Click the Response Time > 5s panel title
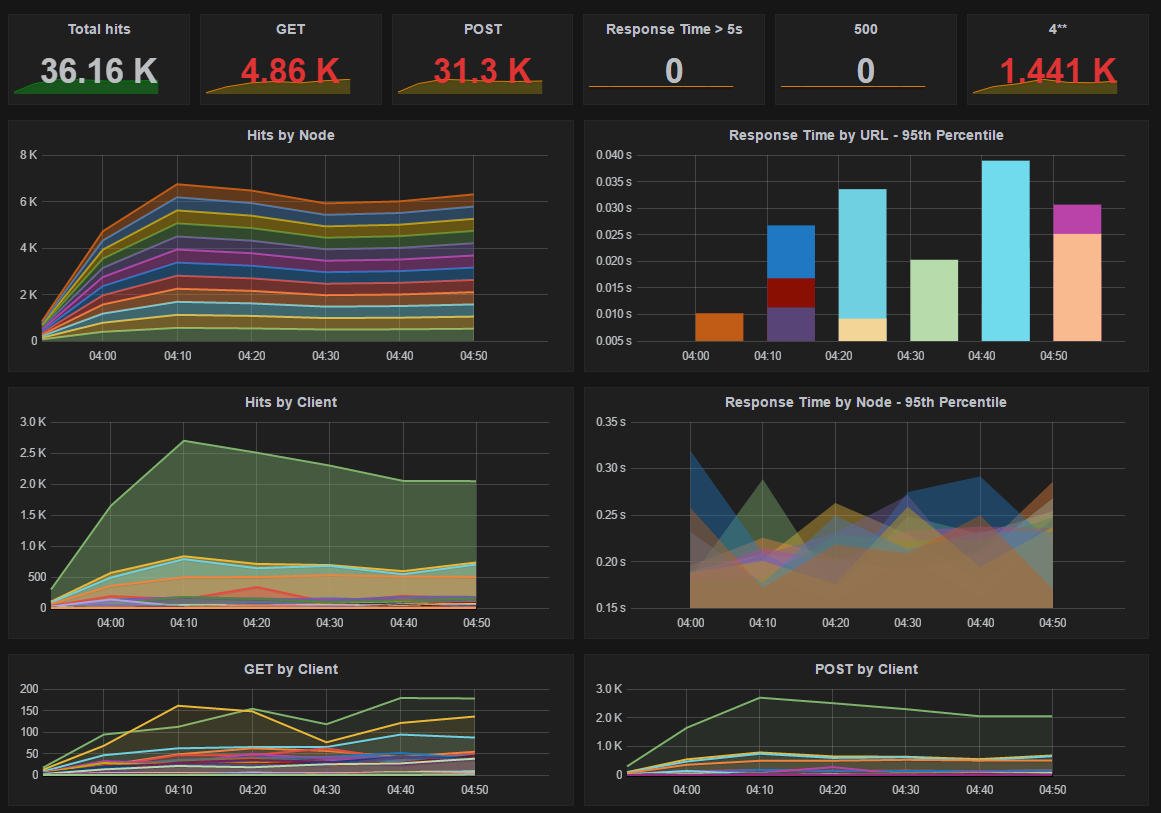 [x=674, y=30]
